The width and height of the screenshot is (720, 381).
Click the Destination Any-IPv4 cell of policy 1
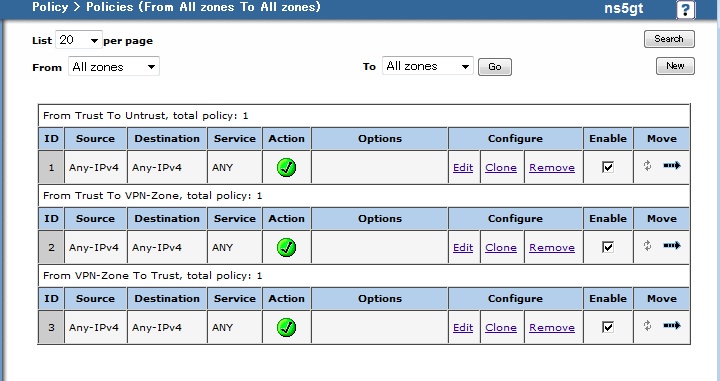point(167,168)
